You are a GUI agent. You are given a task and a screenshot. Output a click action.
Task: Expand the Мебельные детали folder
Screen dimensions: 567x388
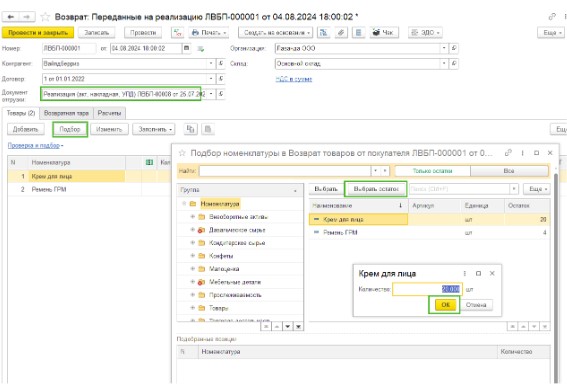click(192, 282)
